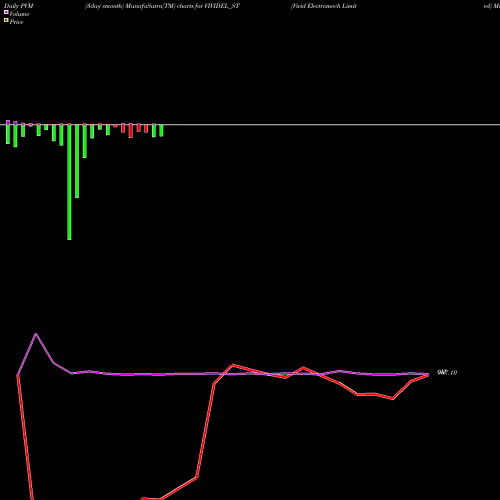Click the tallest green bar in the histogram
Image resolution: width=500 pixels, height=500 pixels.
[x=69, y=182]
